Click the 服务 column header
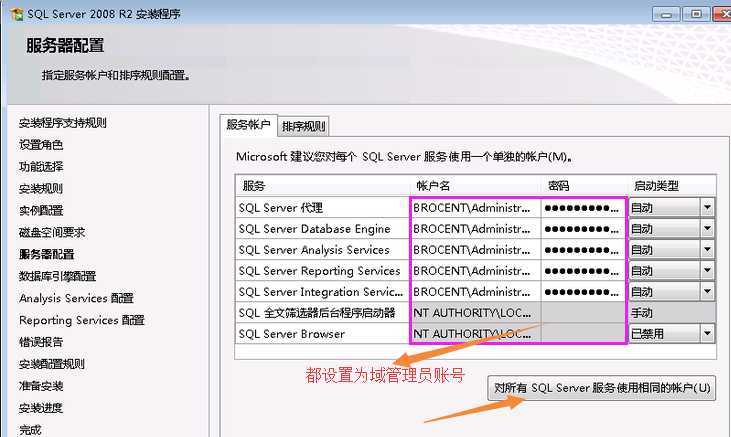731x437 pixels. coord(323,186)
